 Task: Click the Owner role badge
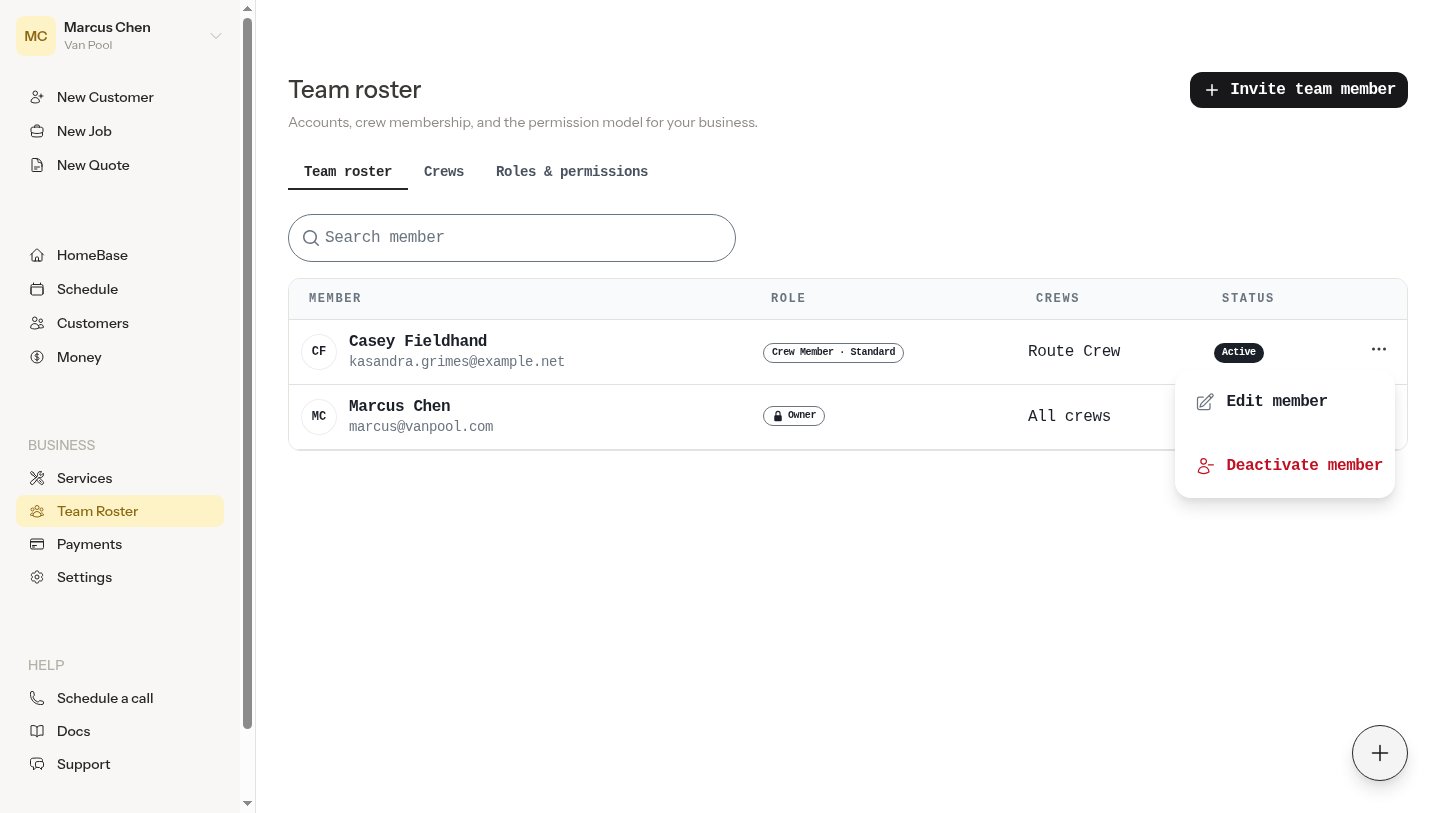[x=794, y=416]
